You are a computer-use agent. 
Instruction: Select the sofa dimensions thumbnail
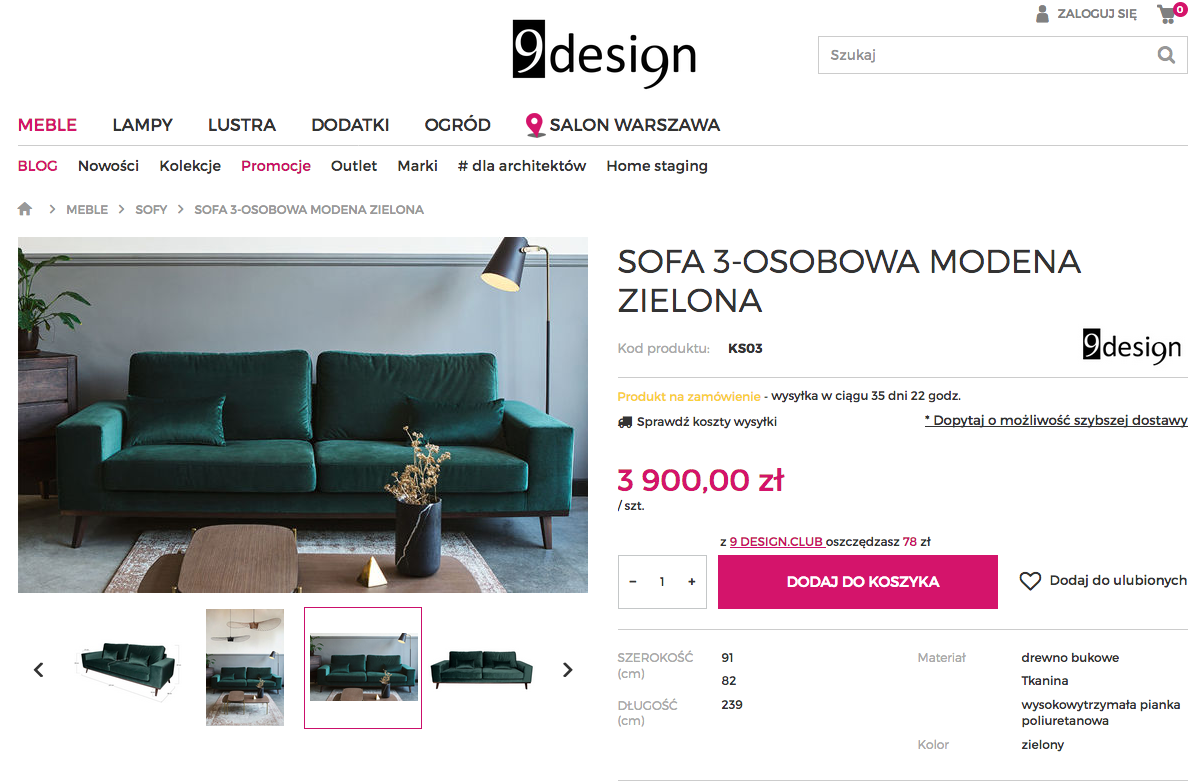(127, 668)
